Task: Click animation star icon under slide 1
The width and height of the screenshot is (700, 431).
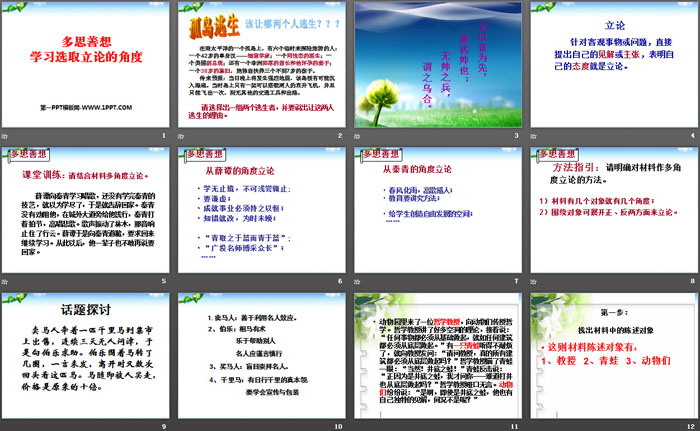Action: click(5, 136)
